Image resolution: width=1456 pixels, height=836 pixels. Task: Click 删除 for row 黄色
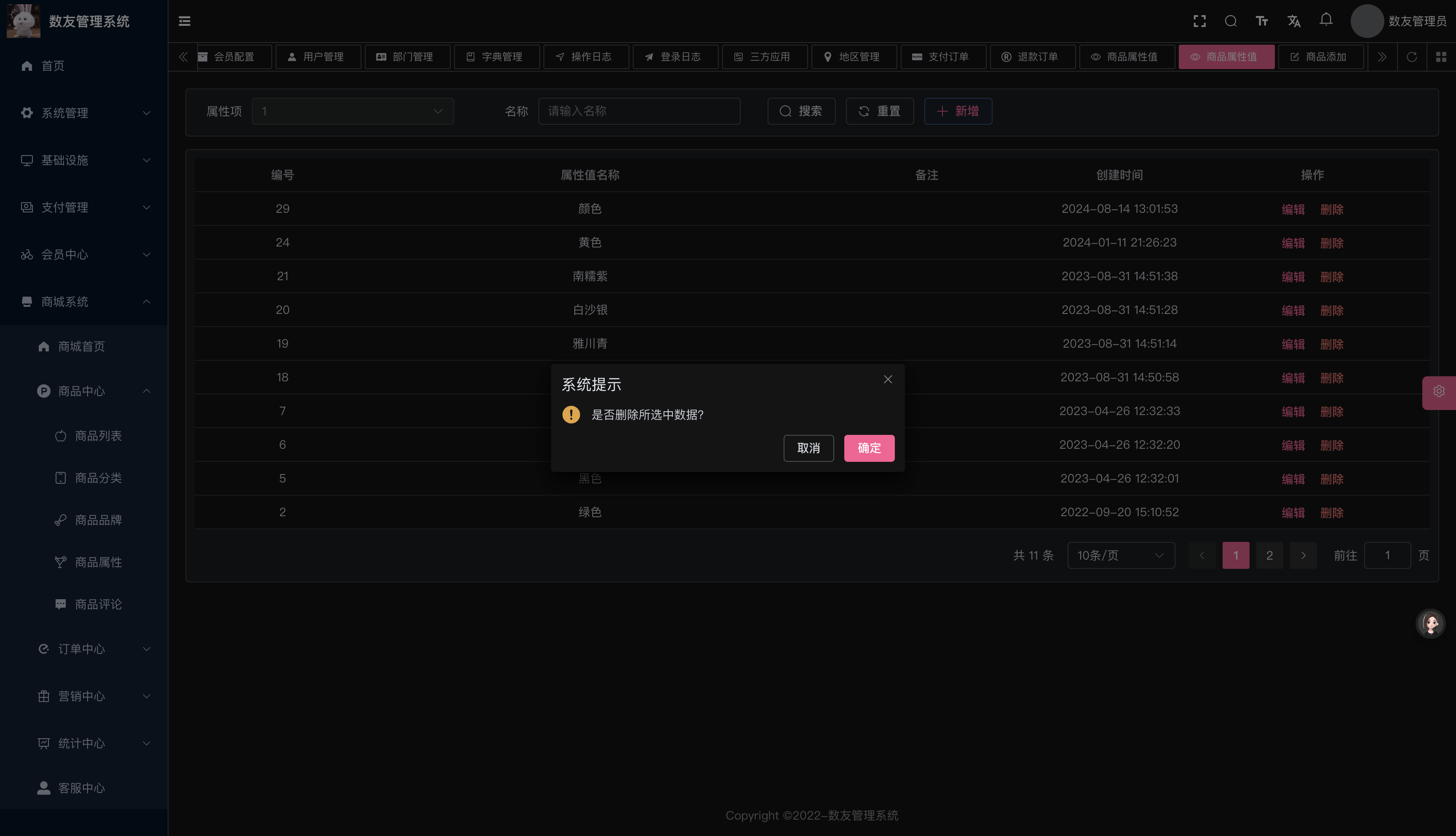pyautogui.click(x=1331, y=244)
